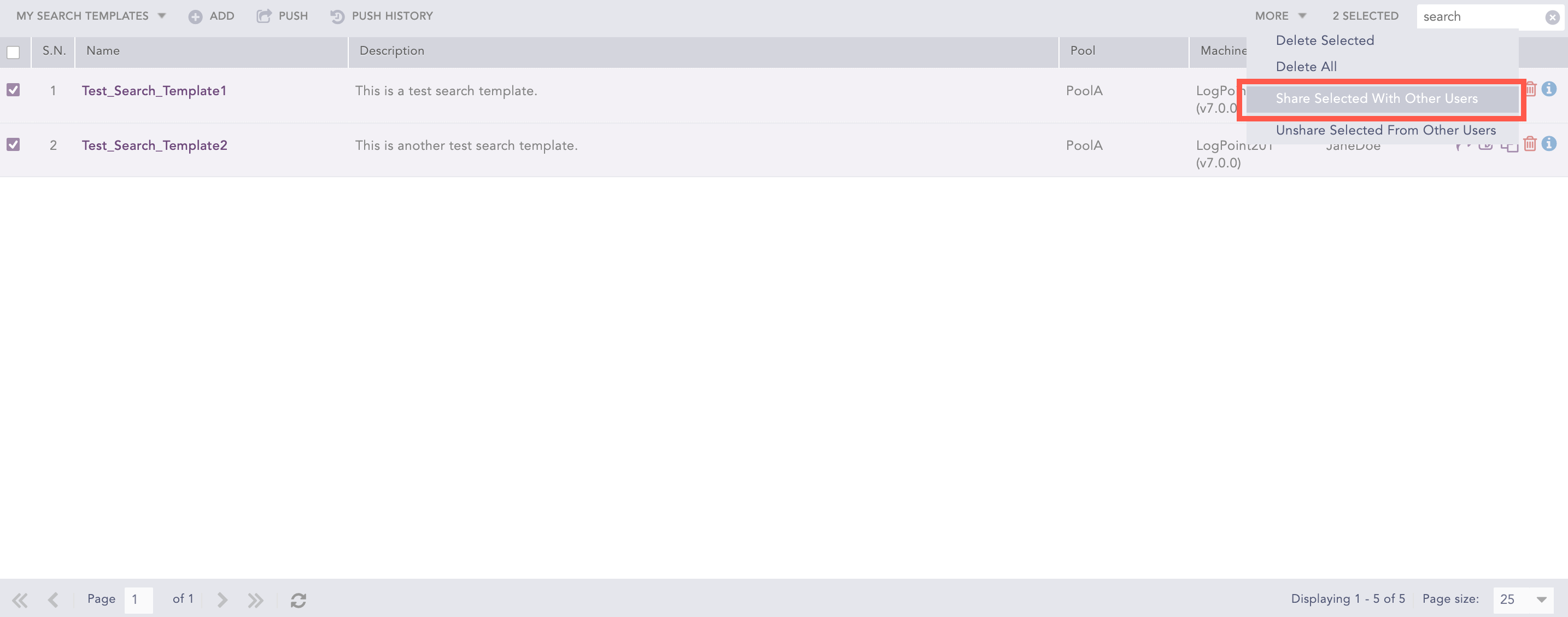
Task: Choose Share Selected With Other Users
Action: pyautogui.click(x=1376, y=98)
